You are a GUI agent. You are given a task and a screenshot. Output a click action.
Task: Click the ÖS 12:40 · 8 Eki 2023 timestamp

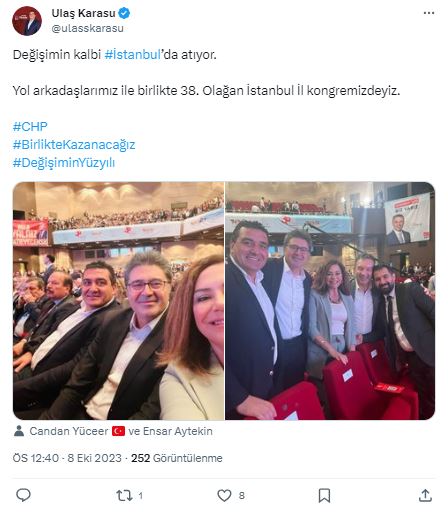point(67,458)
